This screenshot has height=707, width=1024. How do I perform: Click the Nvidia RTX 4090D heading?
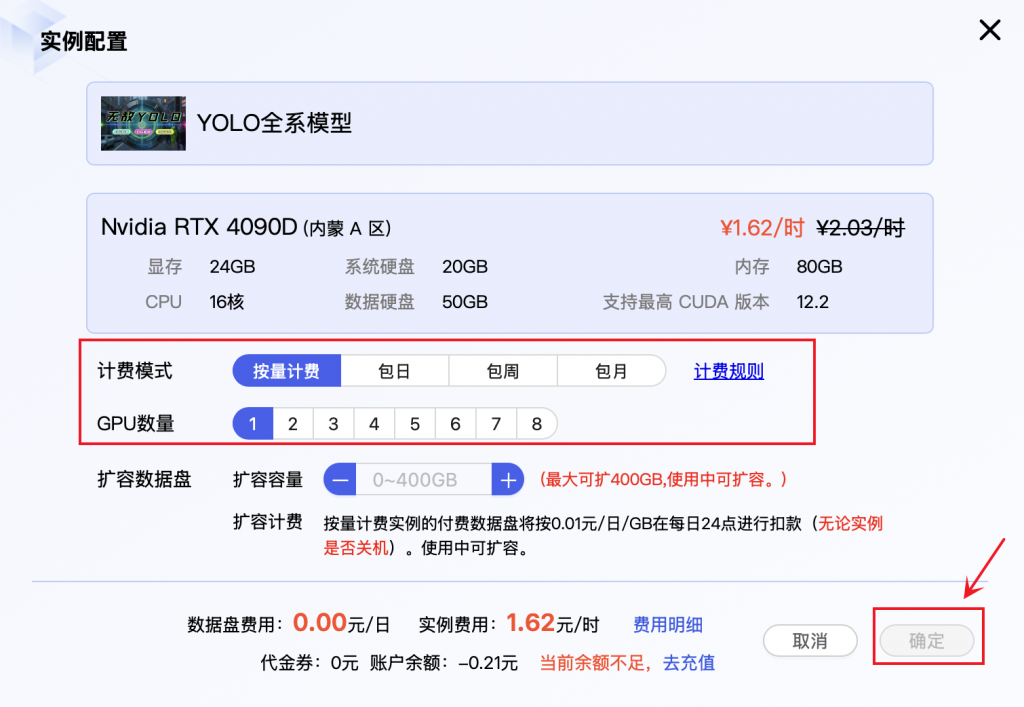pos(199,227)
